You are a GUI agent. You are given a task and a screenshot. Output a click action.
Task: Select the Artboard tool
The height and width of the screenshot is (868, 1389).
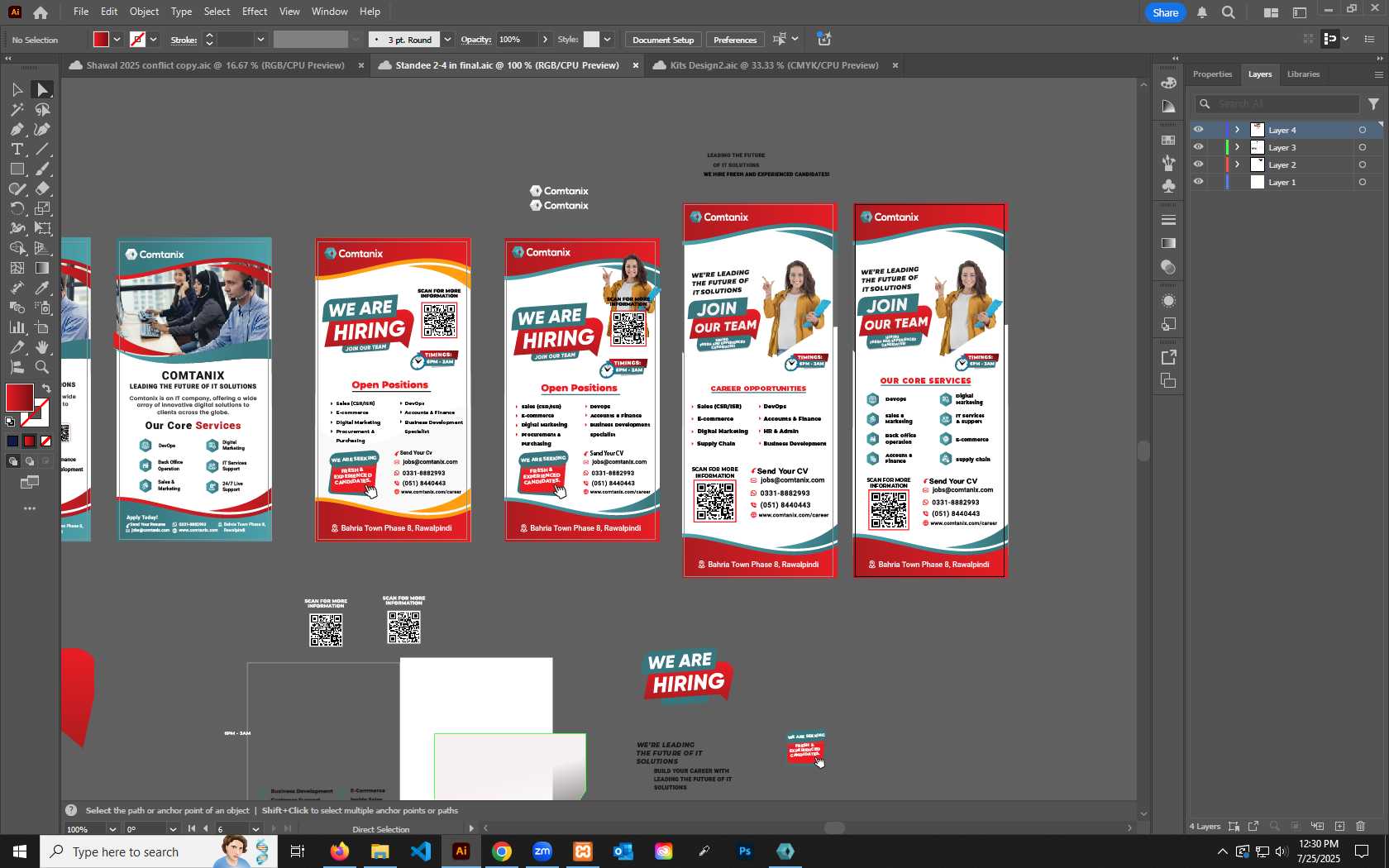[42, 327]
